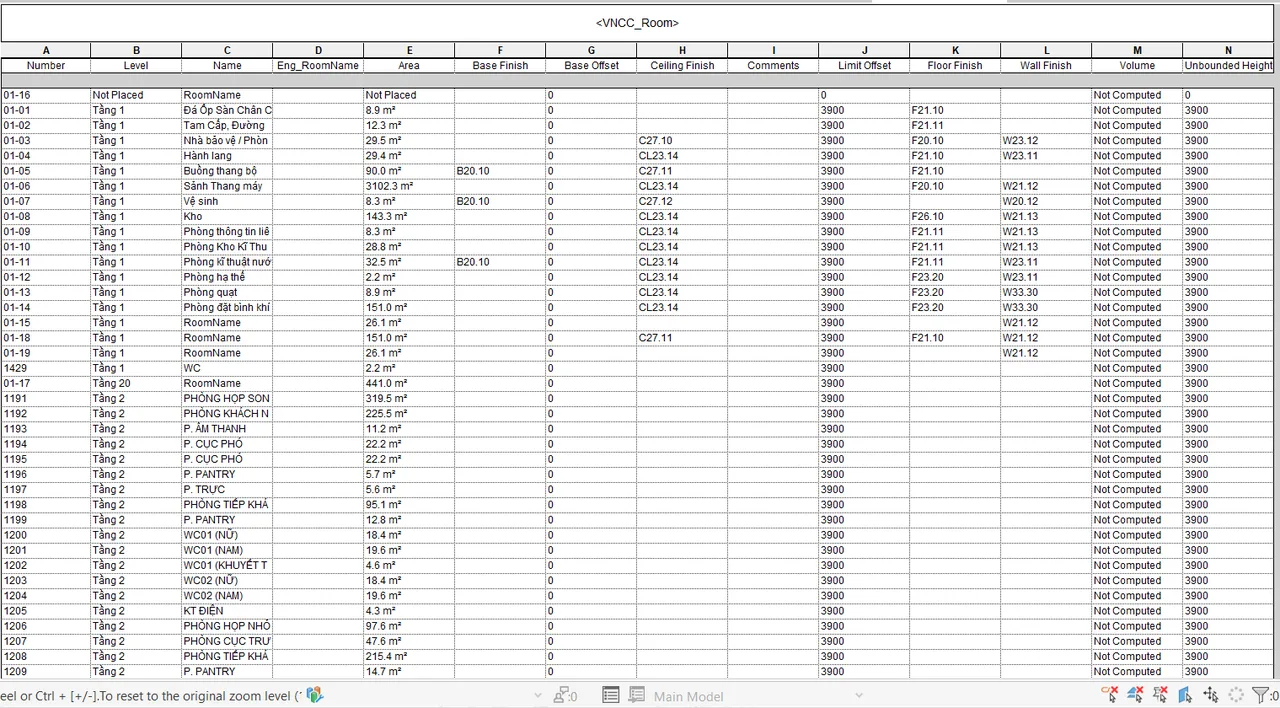Open the Design Options icon
The image size is (1280, 708).
tap(611, 696)
